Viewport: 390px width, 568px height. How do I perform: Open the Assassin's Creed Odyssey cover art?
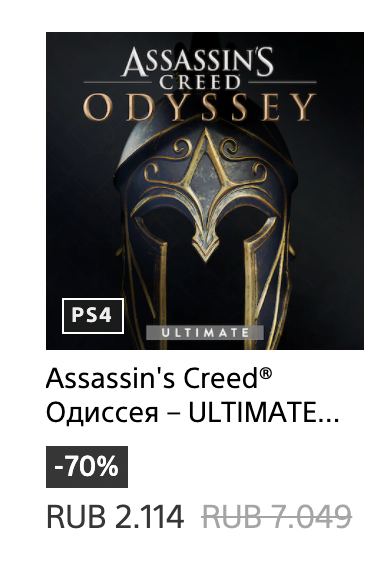coord(205,191)
